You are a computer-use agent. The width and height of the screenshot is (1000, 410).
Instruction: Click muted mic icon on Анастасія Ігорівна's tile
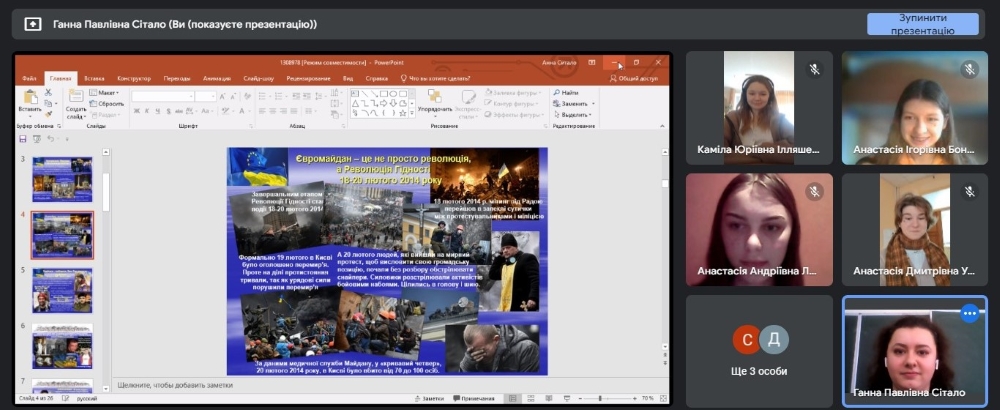coord(969,70)
